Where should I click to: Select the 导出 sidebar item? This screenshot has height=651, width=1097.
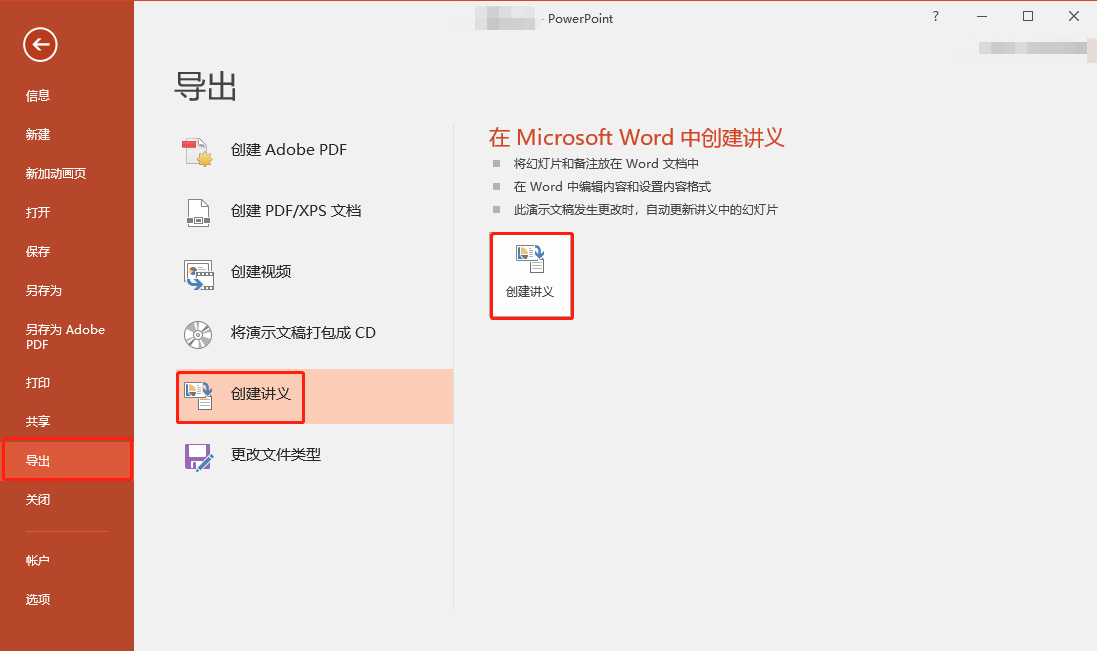67,459
